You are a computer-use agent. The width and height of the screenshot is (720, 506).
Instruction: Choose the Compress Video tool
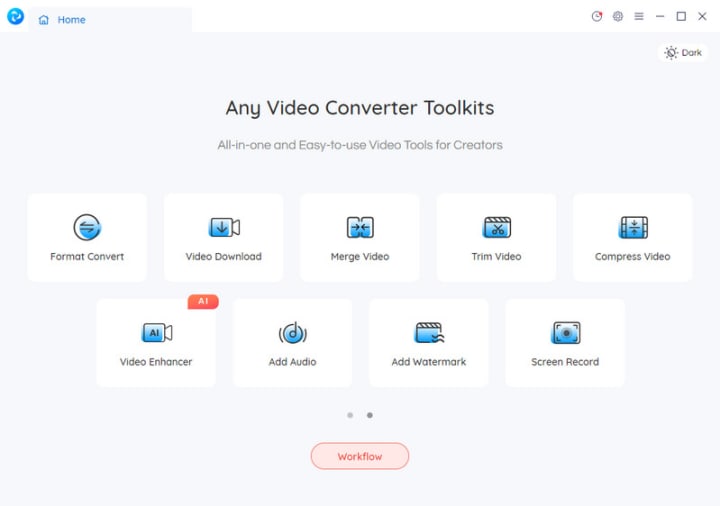633,237
